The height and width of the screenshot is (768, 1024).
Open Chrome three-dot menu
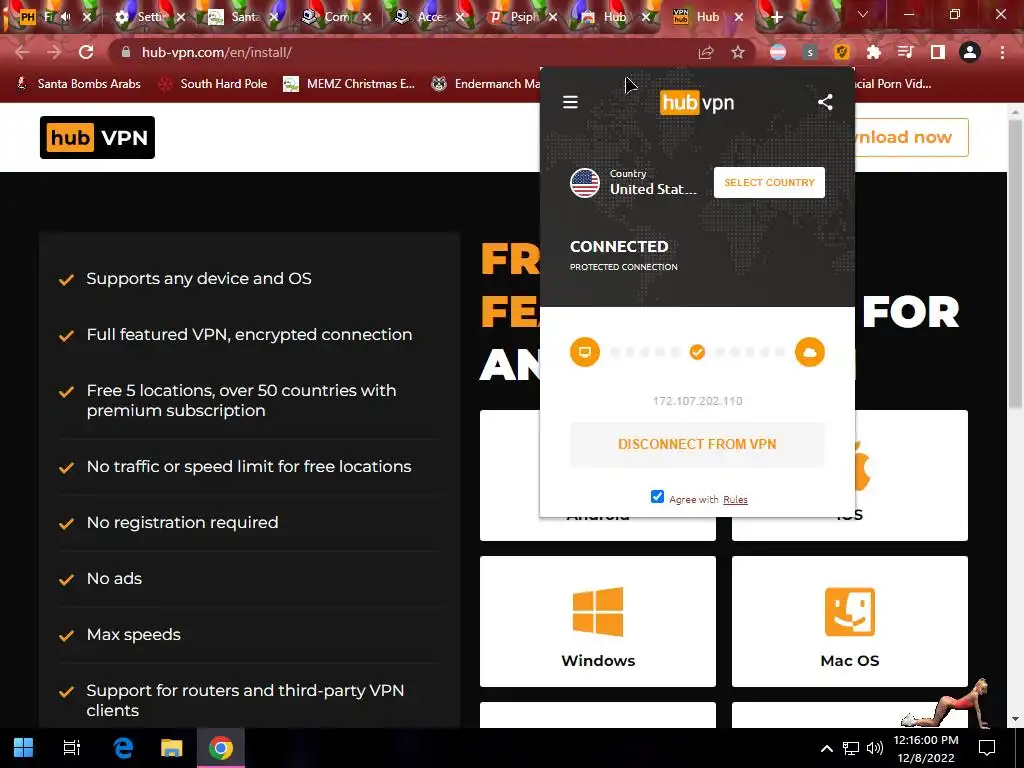point(1002,52)
